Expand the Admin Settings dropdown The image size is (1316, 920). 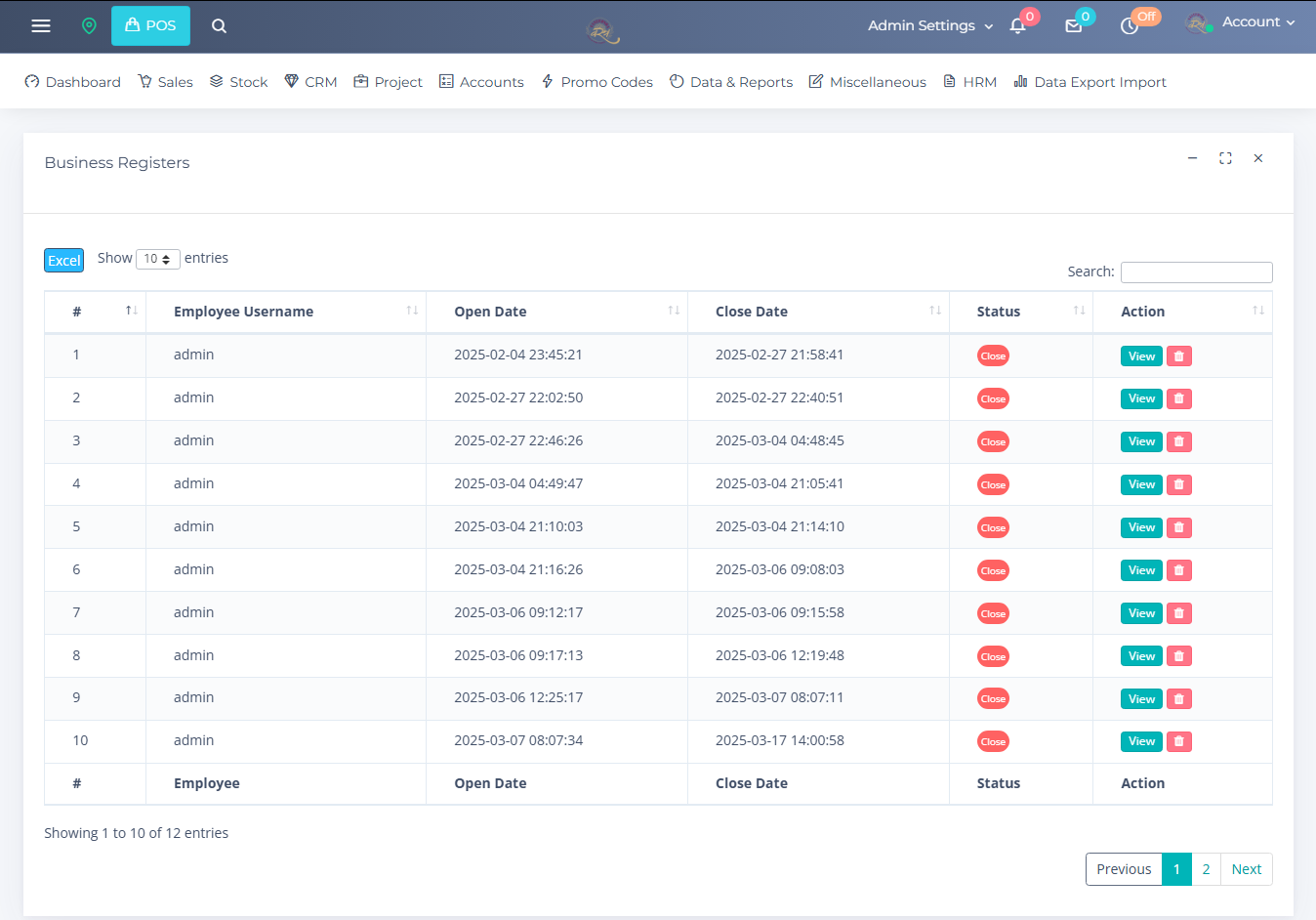coord(930,26)
